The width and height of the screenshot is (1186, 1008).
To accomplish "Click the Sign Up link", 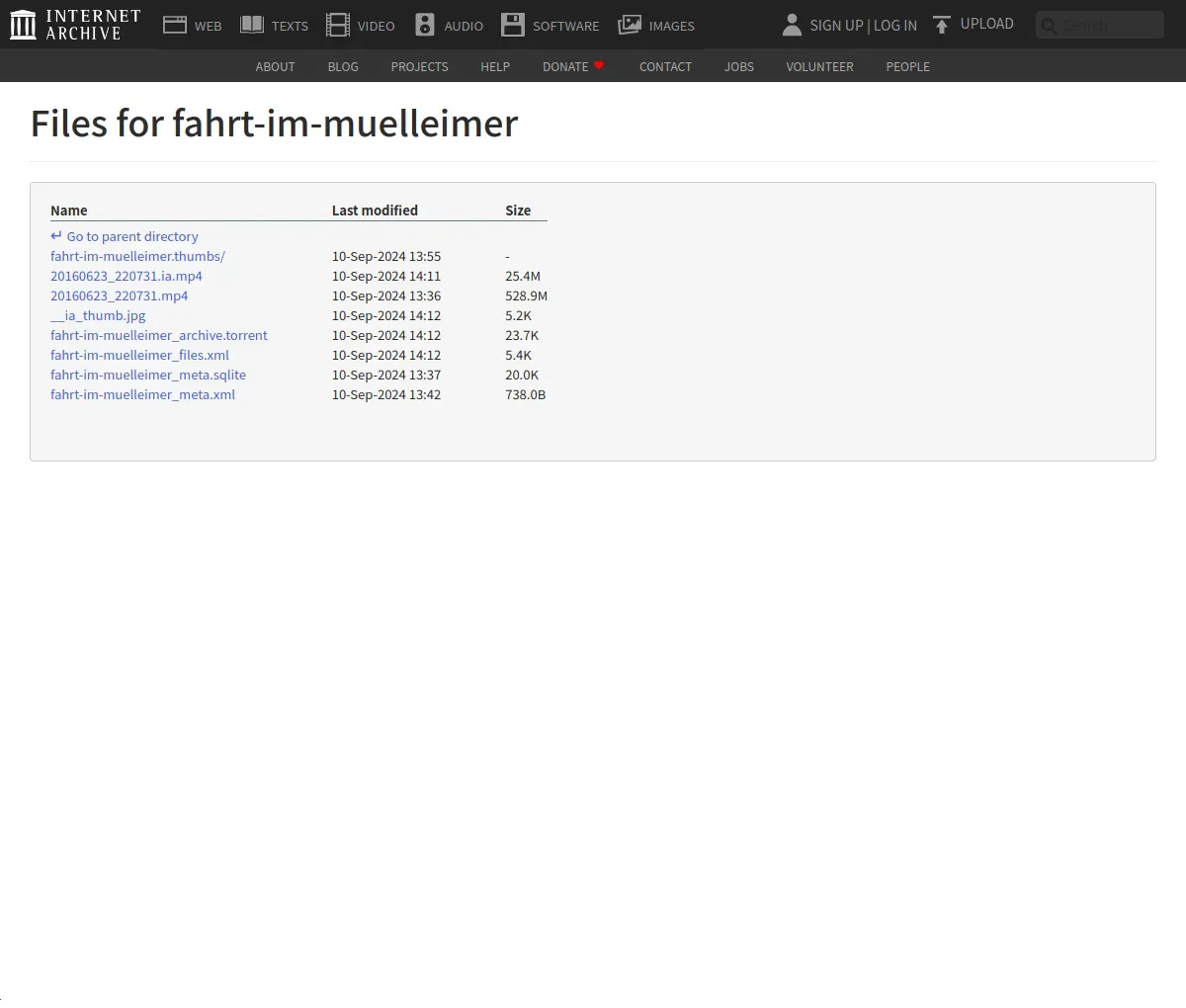I will 836,26.
